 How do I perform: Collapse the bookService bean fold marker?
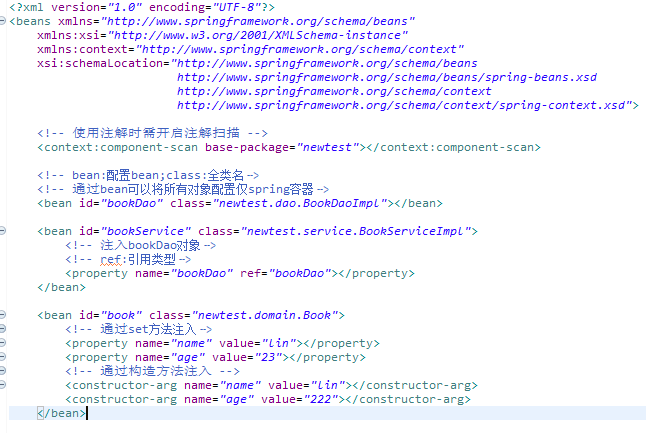tap(4, 231)
